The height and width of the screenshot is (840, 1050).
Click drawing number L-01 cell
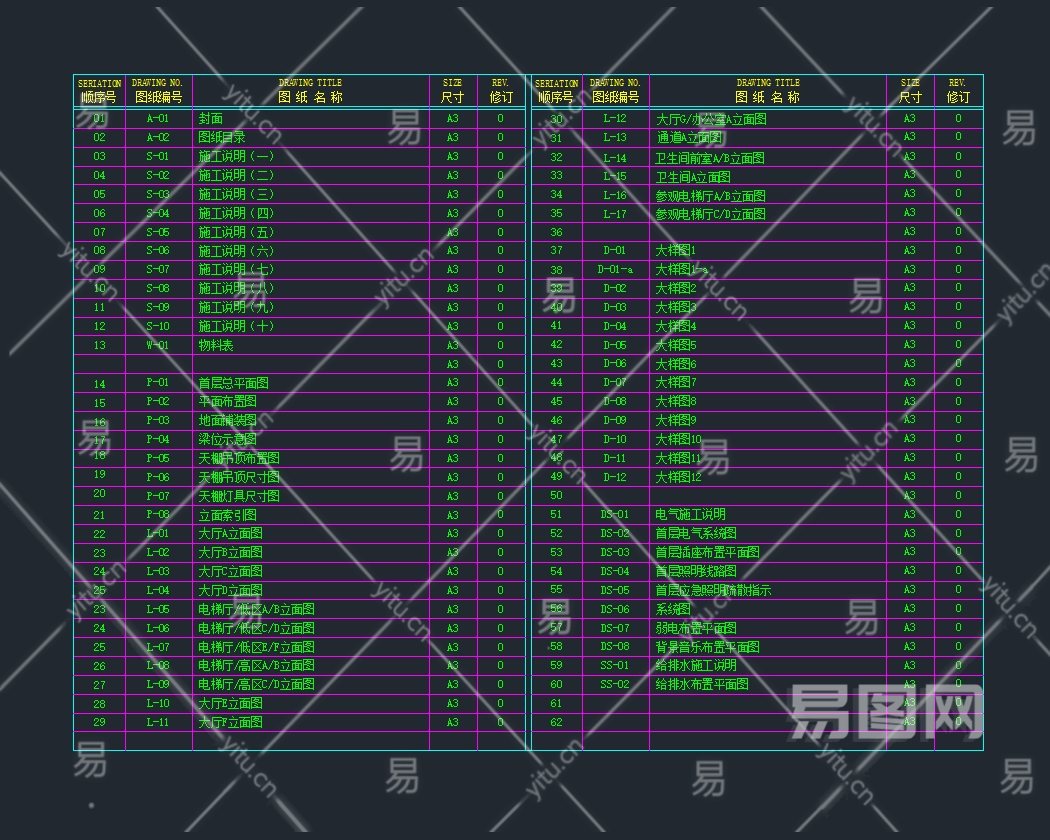tap(158, 534)
